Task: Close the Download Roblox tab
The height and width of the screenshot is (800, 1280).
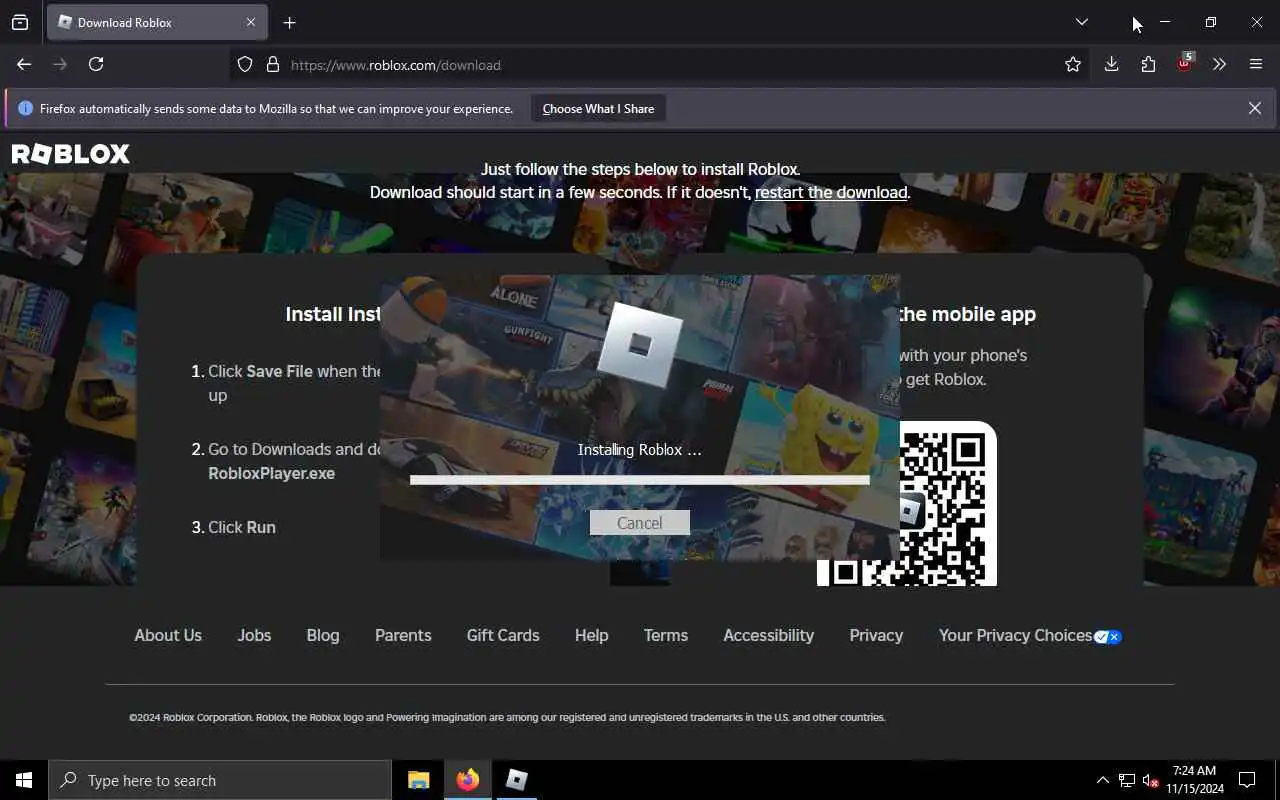Action: (x=251, y=22)
